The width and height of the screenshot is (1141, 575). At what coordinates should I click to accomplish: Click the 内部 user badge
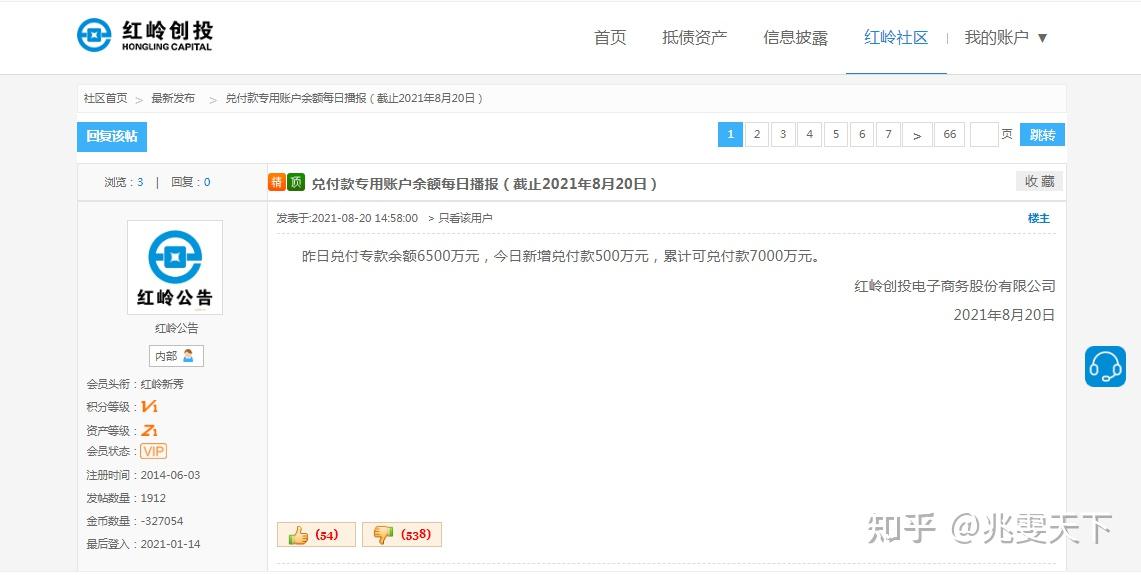click(x=176, y=356)
